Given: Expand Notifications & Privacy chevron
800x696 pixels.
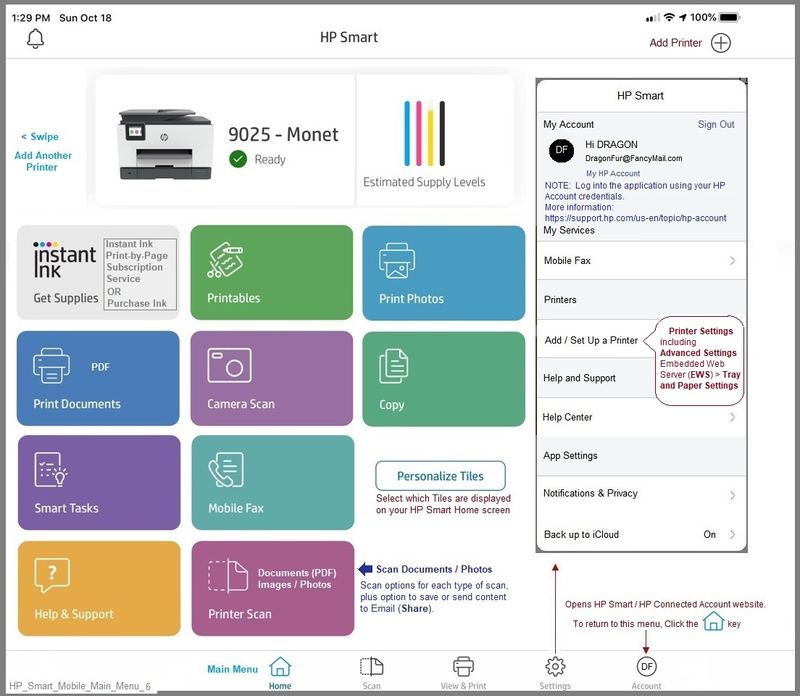Looking at the screenshot, I should [x=733, y=495].
